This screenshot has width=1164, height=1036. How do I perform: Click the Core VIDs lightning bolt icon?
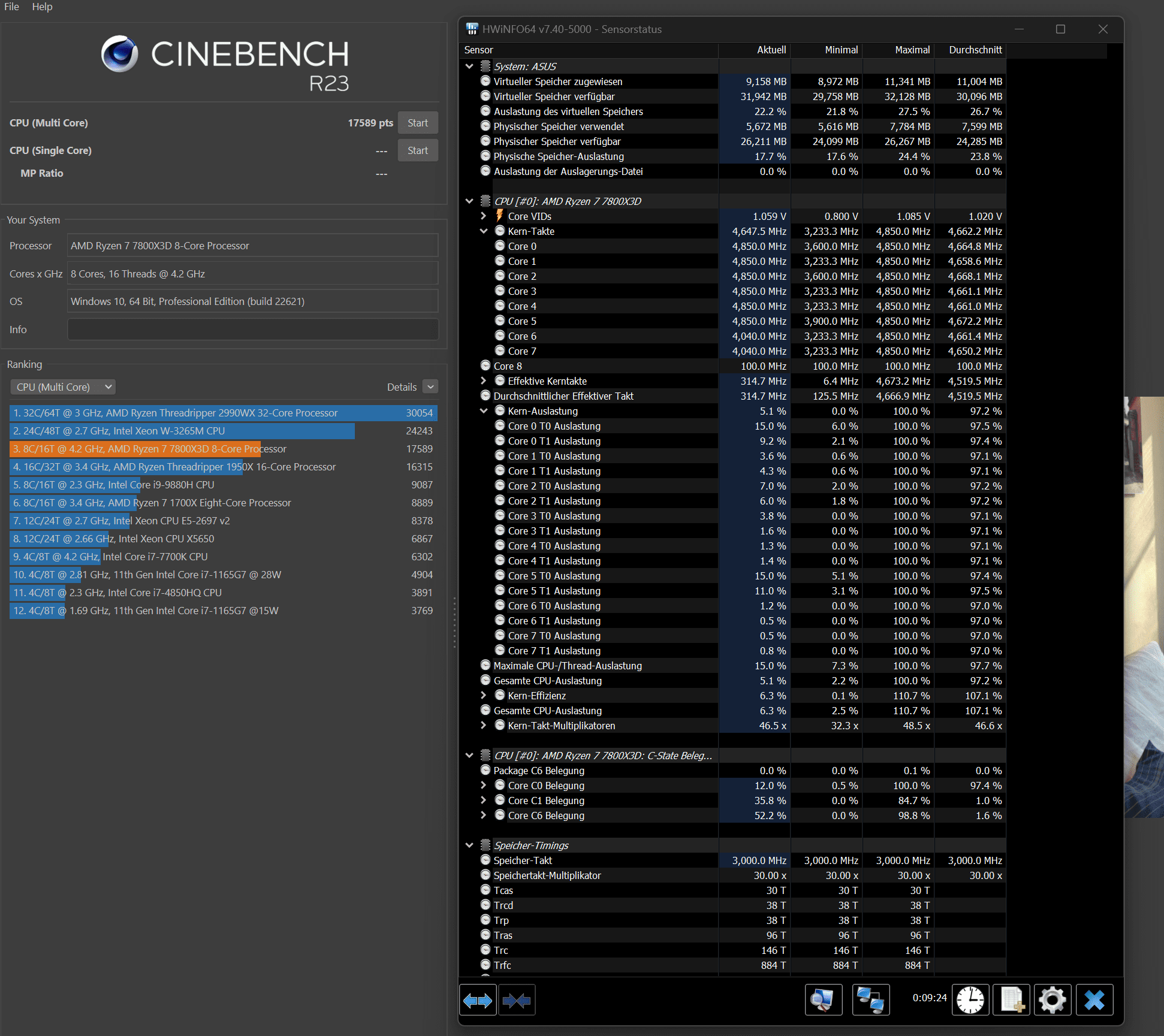pos(499,216)
